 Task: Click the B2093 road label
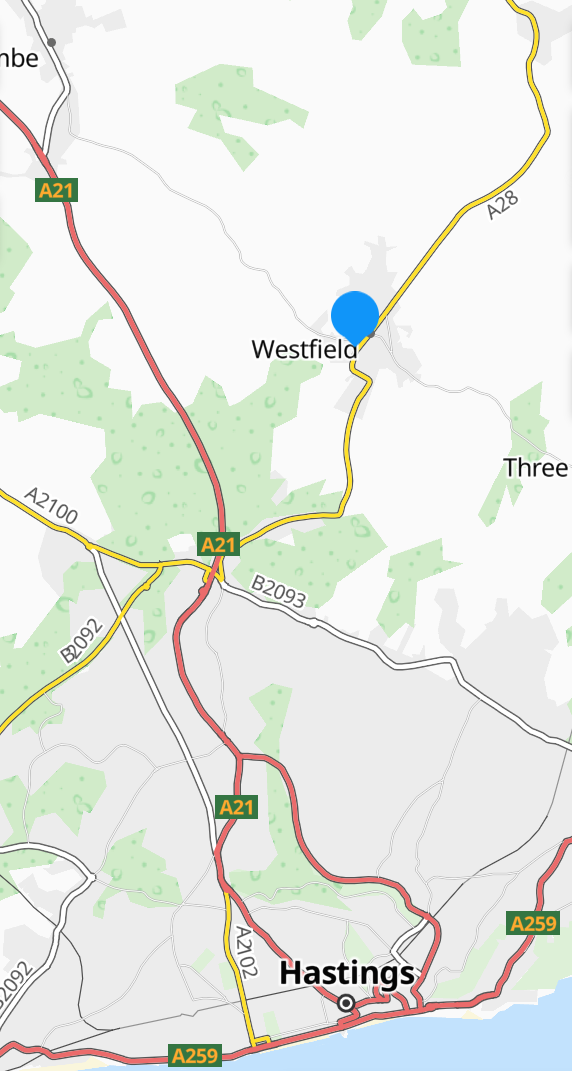coord(278,591)
